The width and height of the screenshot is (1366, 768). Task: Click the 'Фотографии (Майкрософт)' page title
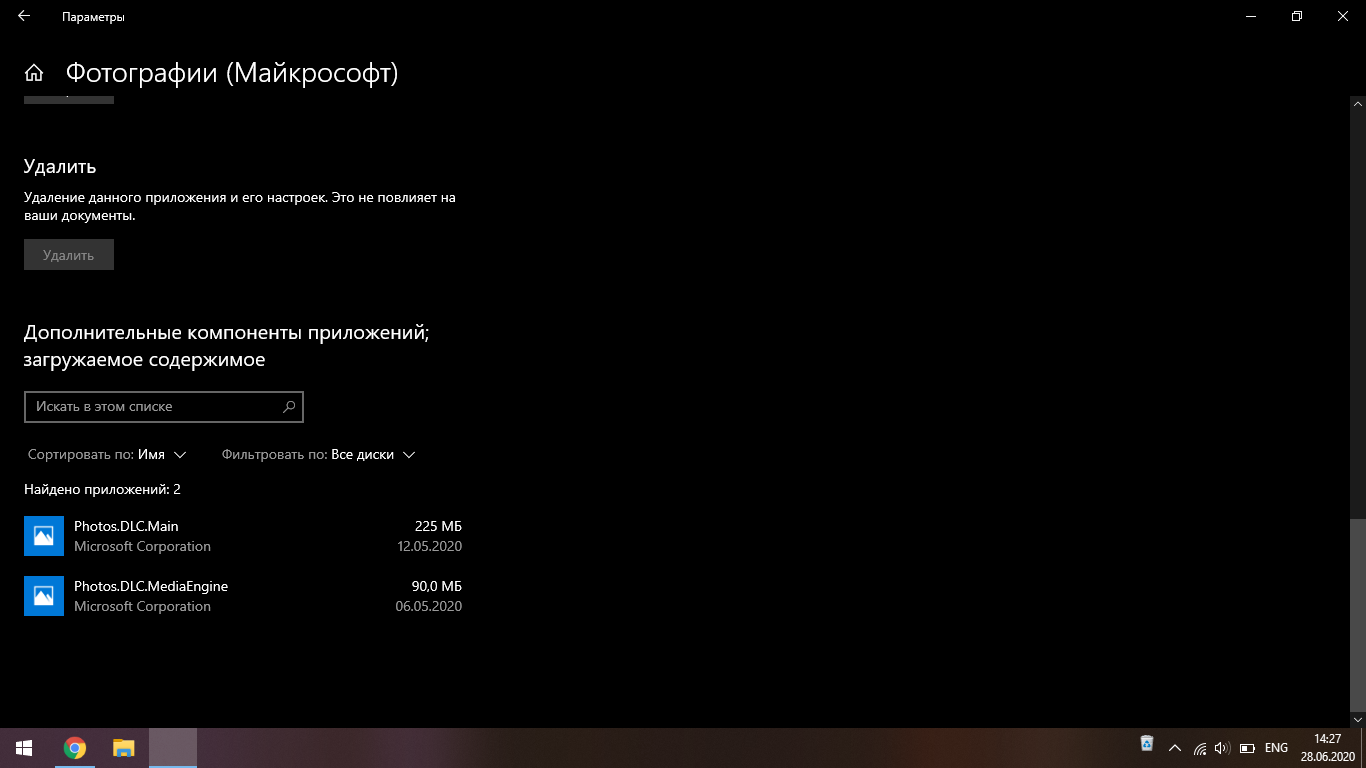[232, 73]
